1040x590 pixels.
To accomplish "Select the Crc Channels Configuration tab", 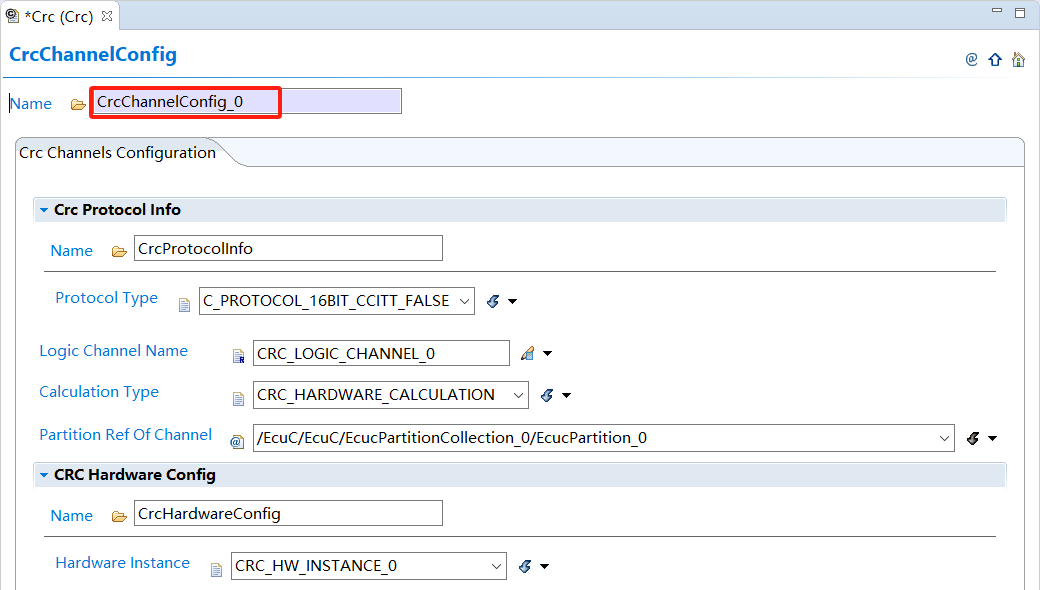I will (x=118, y=153).
